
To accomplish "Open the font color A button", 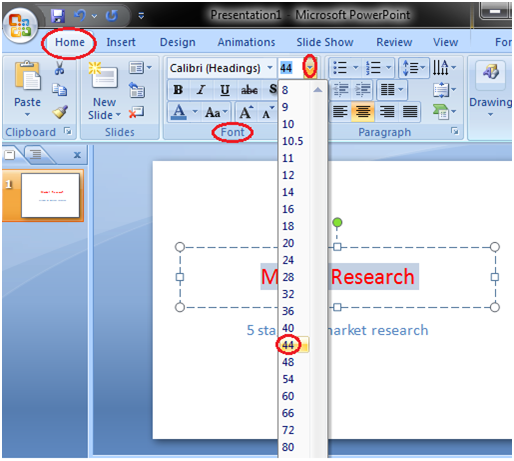I will [x=179, y=112].
